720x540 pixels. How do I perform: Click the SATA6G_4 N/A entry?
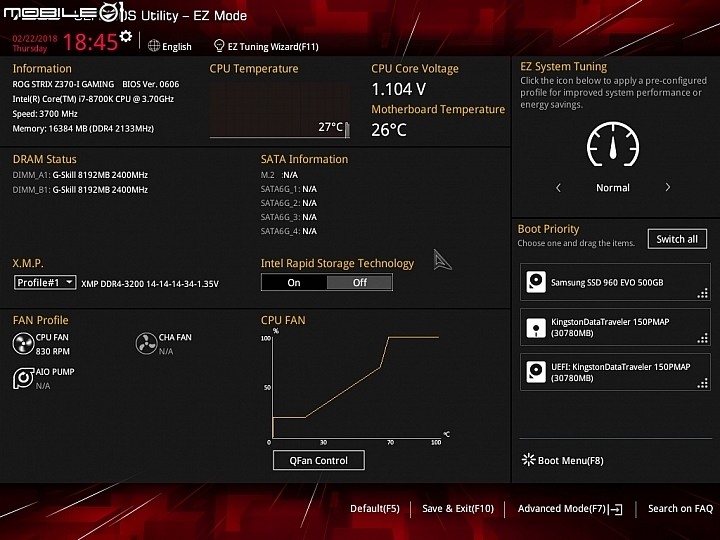point(289,231)
